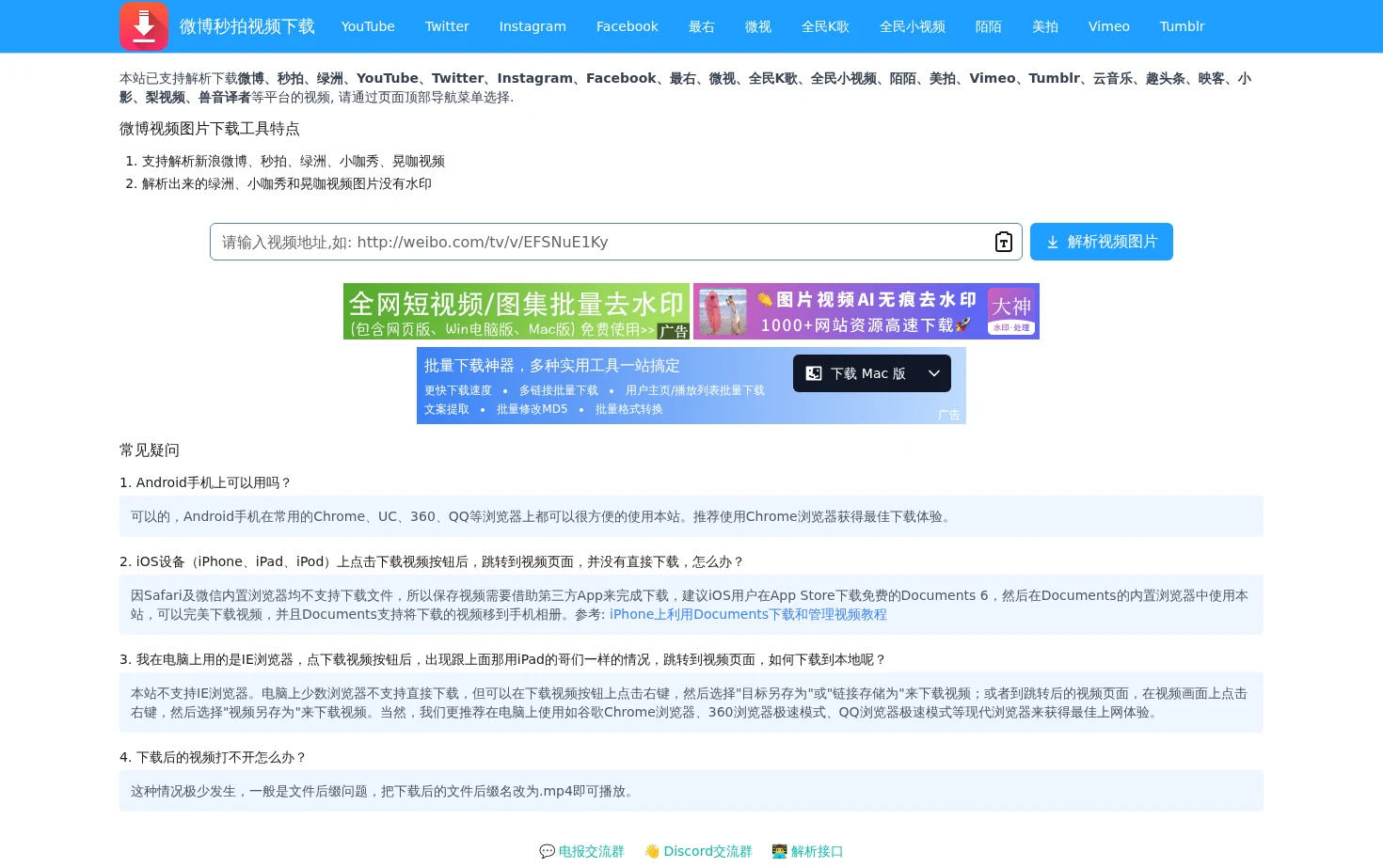Image resolution: width=1383 pixels, height=868 pixels.
Task: Open the 电报交流群 link
Action: point(592,851)
